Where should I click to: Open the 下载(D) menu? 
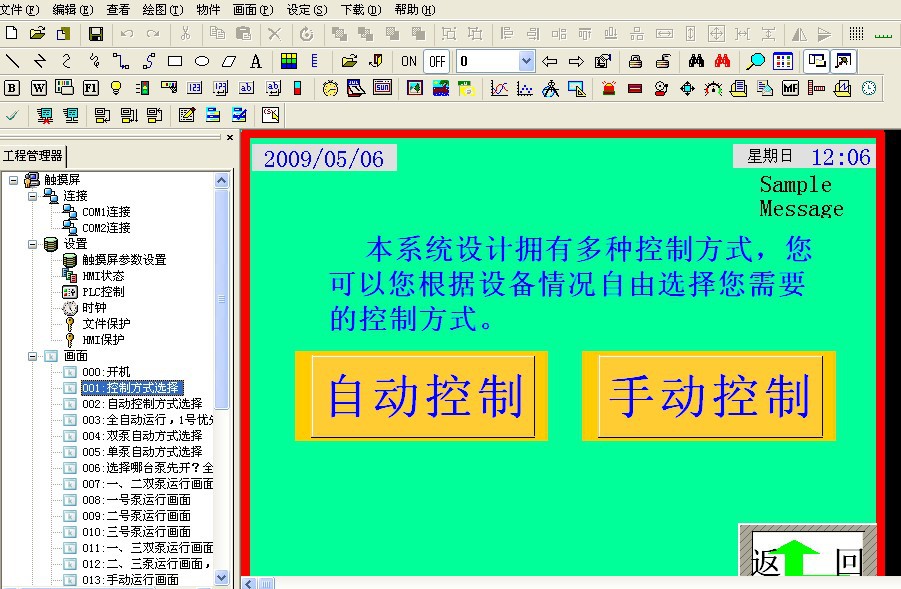point(360,9)
